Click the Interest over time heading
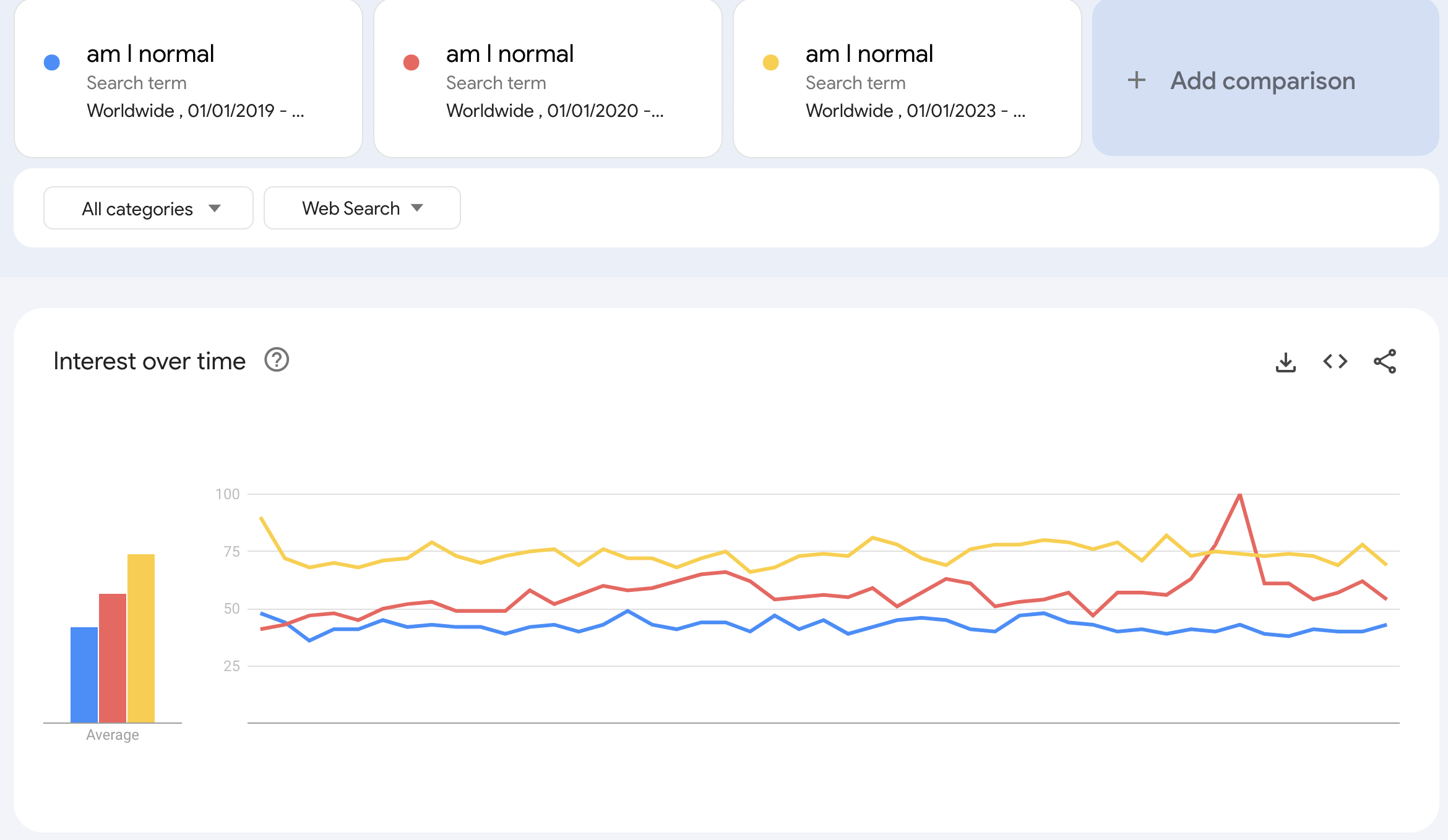Viewport: 1448px width, 840px height. point(149,361)
